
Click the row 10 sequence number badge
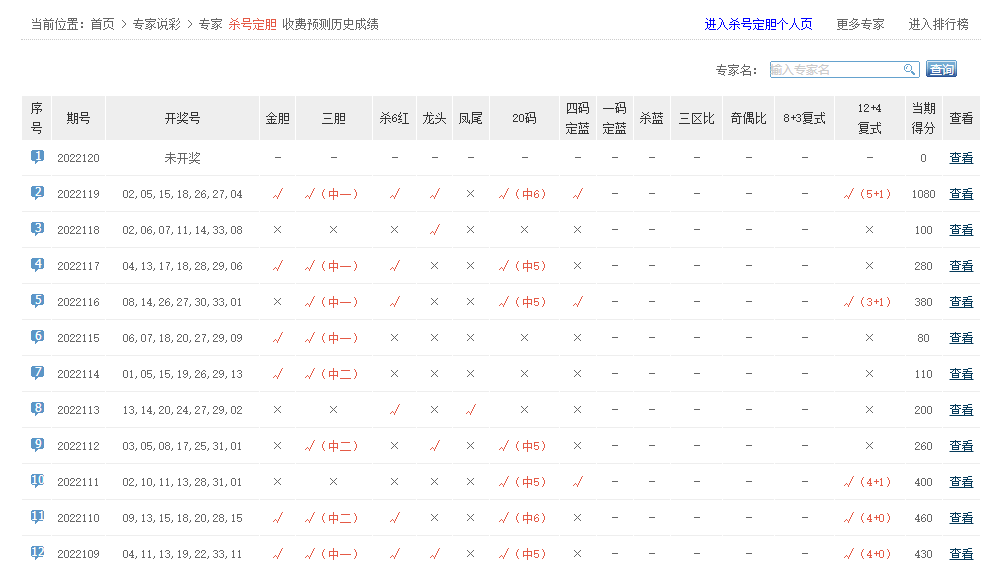coord(37,481)
